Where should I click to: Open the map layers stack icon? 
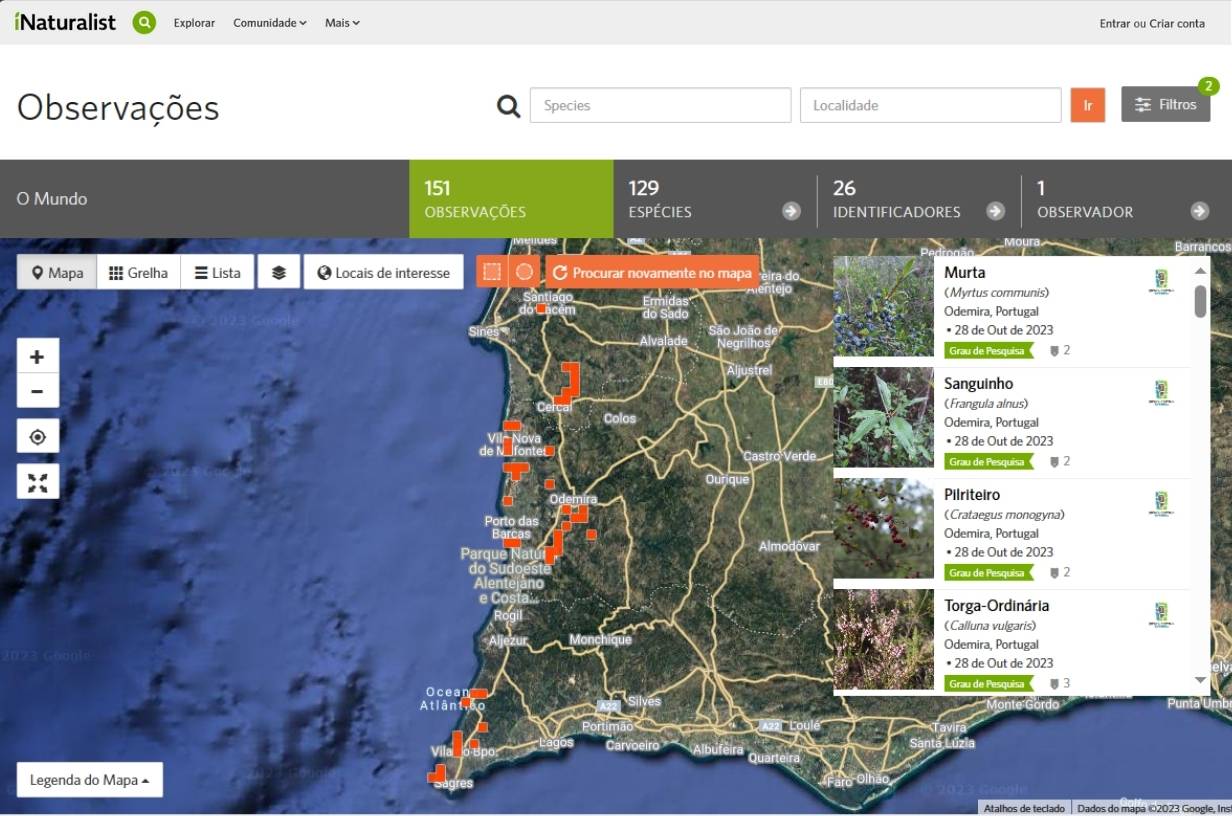pyautogui.click(x=279, y=272)
